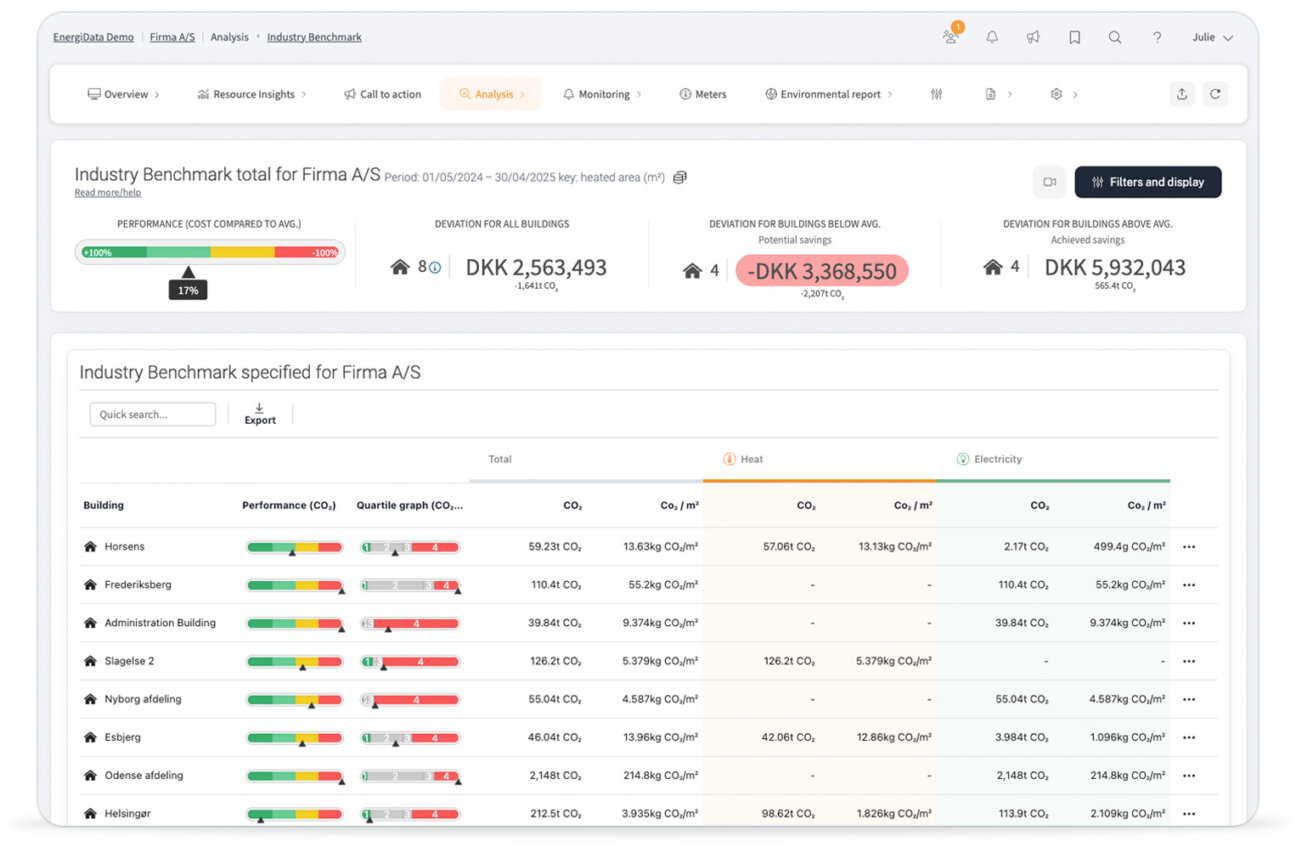Click the help question mark icon
Image resolution: width=1296 pixels, height=858 pixels.
coord(1157,37)
